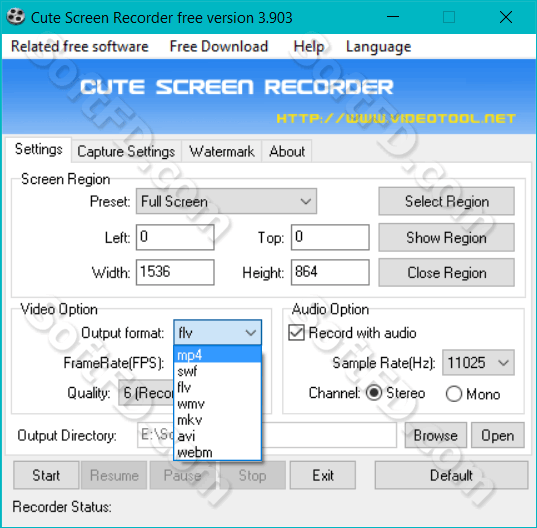Switch to the Watermark tab

pyautogui.click(x=222, y=151)
